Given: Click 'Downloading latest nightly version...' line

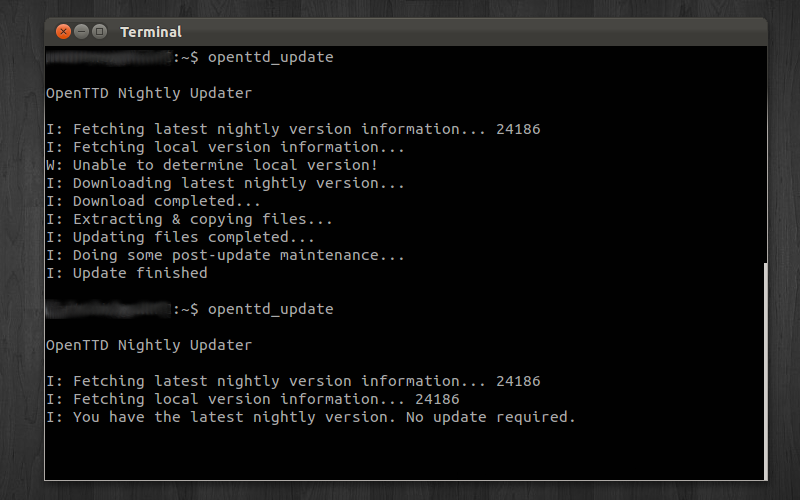Looking at the screenshot, I should (x=226, y=183).
